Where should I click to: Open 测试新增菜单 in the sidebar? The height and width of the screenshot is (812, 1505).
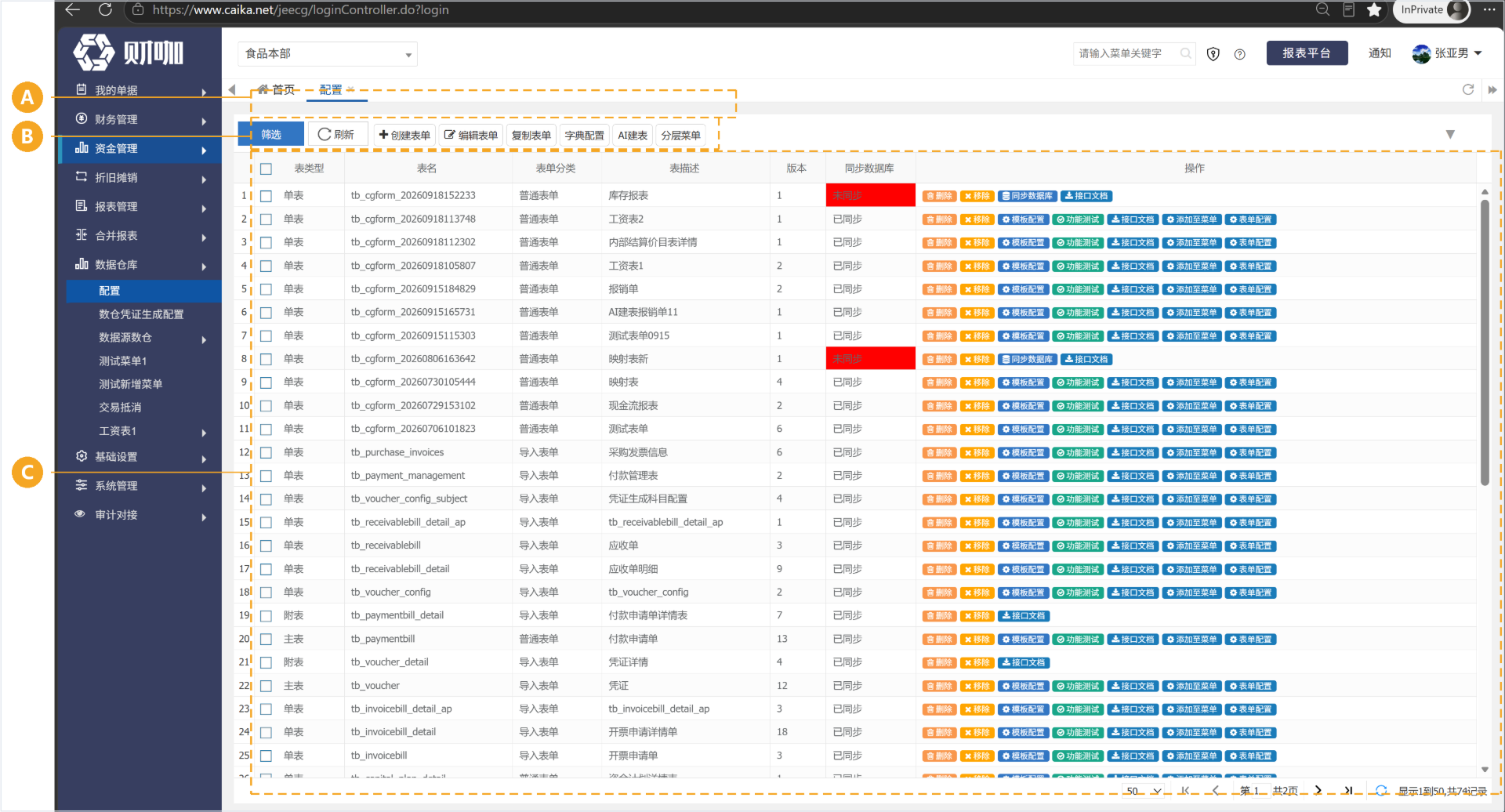tap(130, 383)
